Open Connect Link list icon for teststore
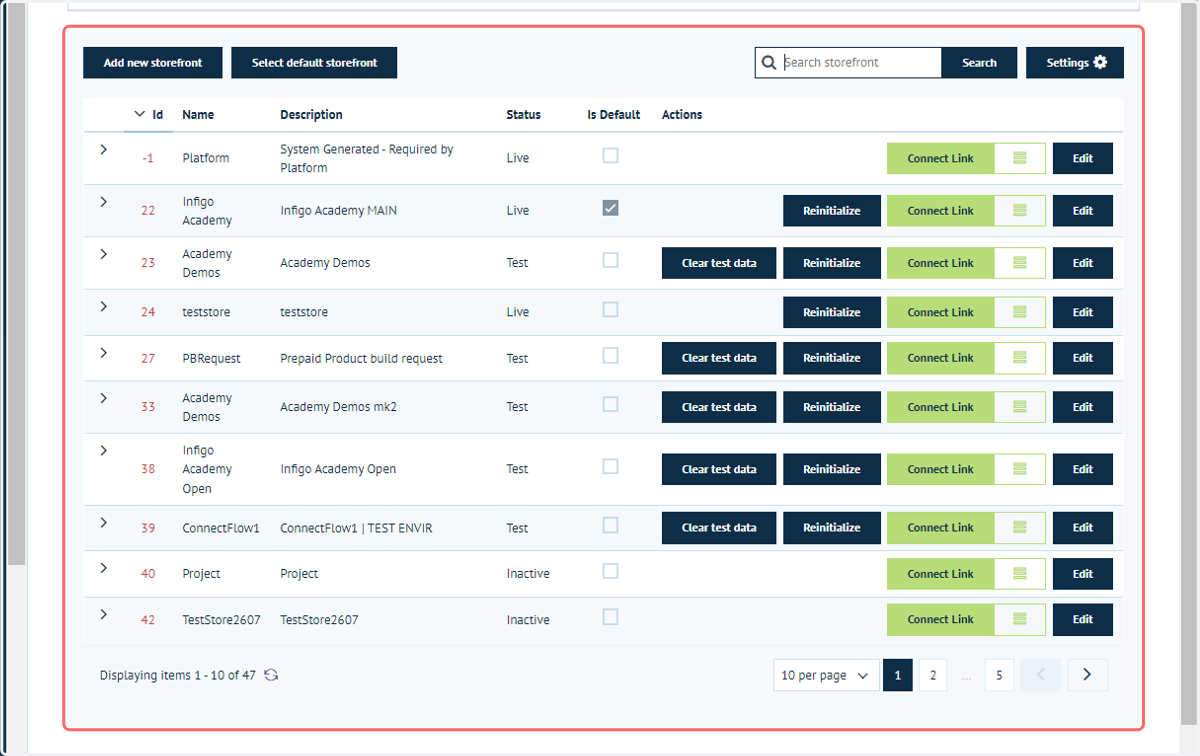Image resolution: width=1200 pixels, height=756 pixels. pos(1020,312)
